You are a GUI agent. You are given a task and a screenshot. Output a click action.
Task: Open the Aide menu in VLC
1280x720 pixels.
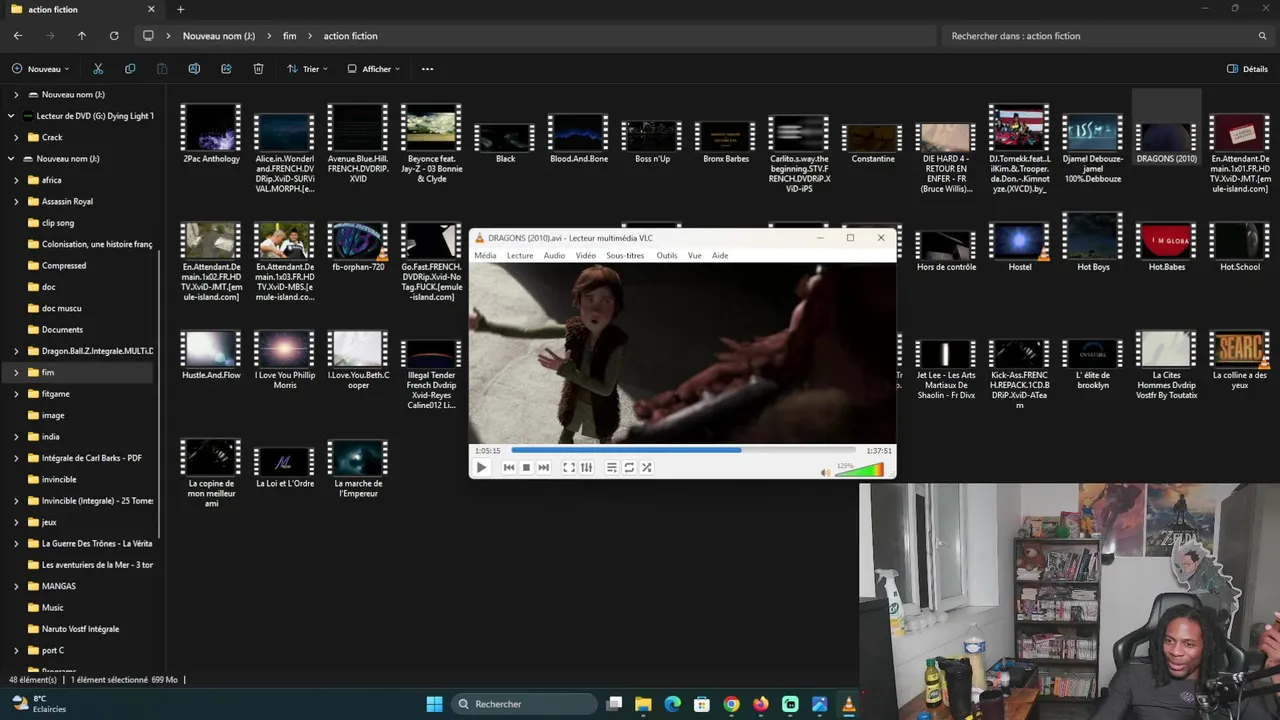(720, 255)
